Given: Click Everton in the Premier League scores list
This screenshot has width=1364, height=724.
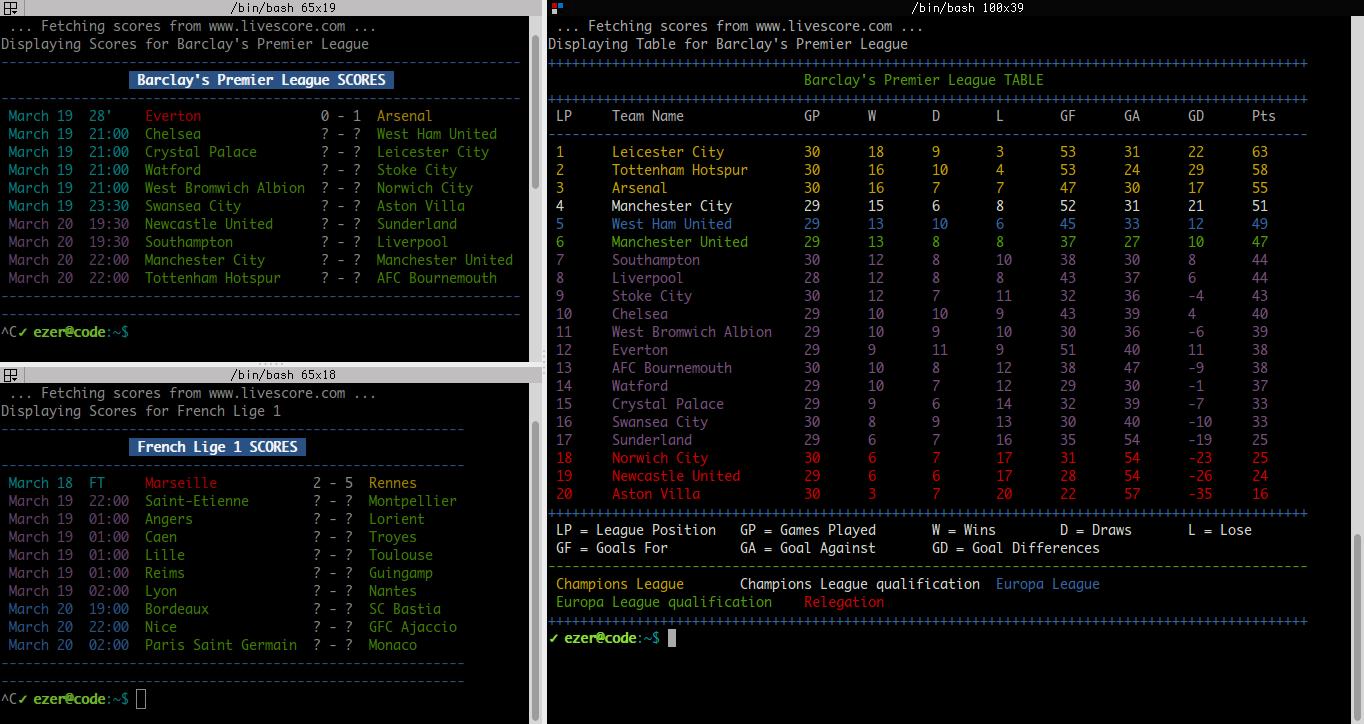Looking at the screenshot, I should (173, 116).
